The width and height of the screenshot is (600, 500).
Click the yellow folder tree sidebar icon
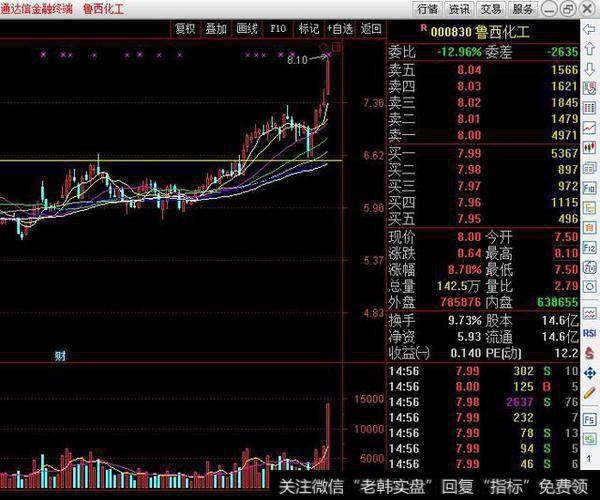589,208
